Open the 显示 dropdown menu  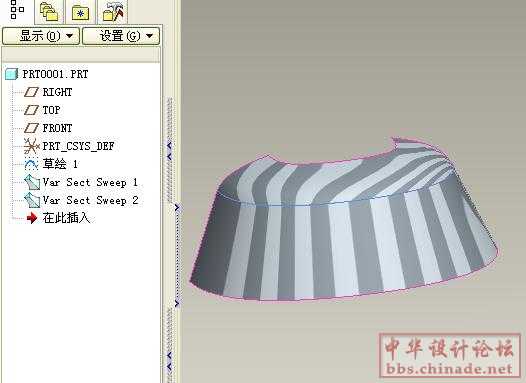[x=41, y=36]
